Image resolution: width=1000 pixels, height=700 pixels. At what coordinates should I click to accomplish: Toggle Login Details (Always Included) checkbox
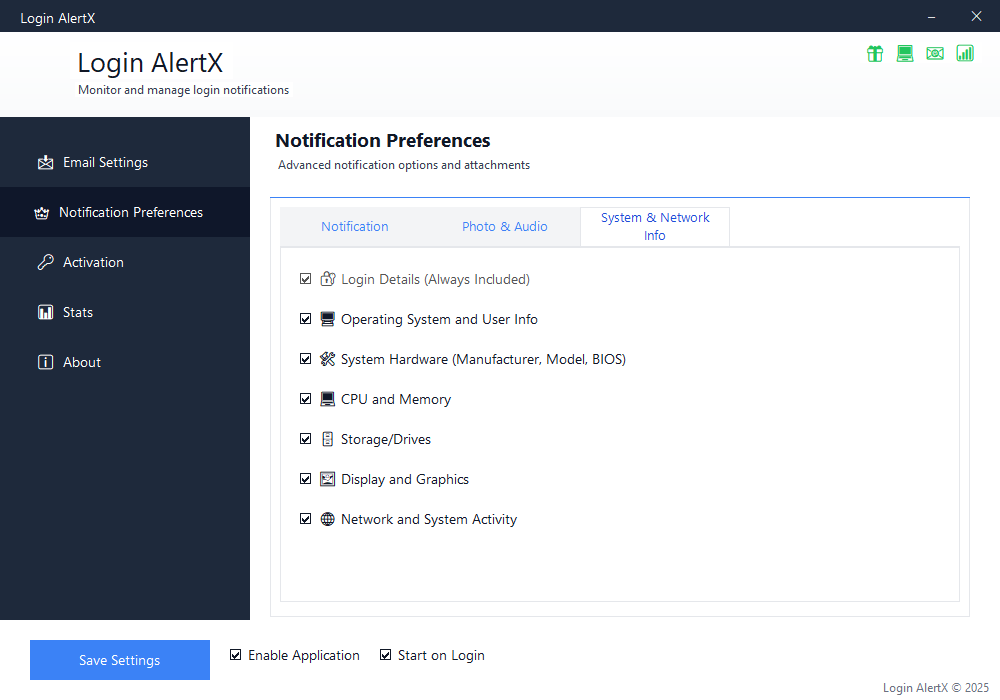click(305, 279)
